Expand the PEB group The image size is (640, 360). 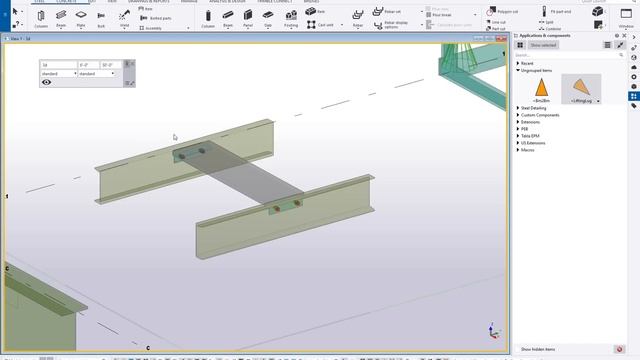coord(518,129)
